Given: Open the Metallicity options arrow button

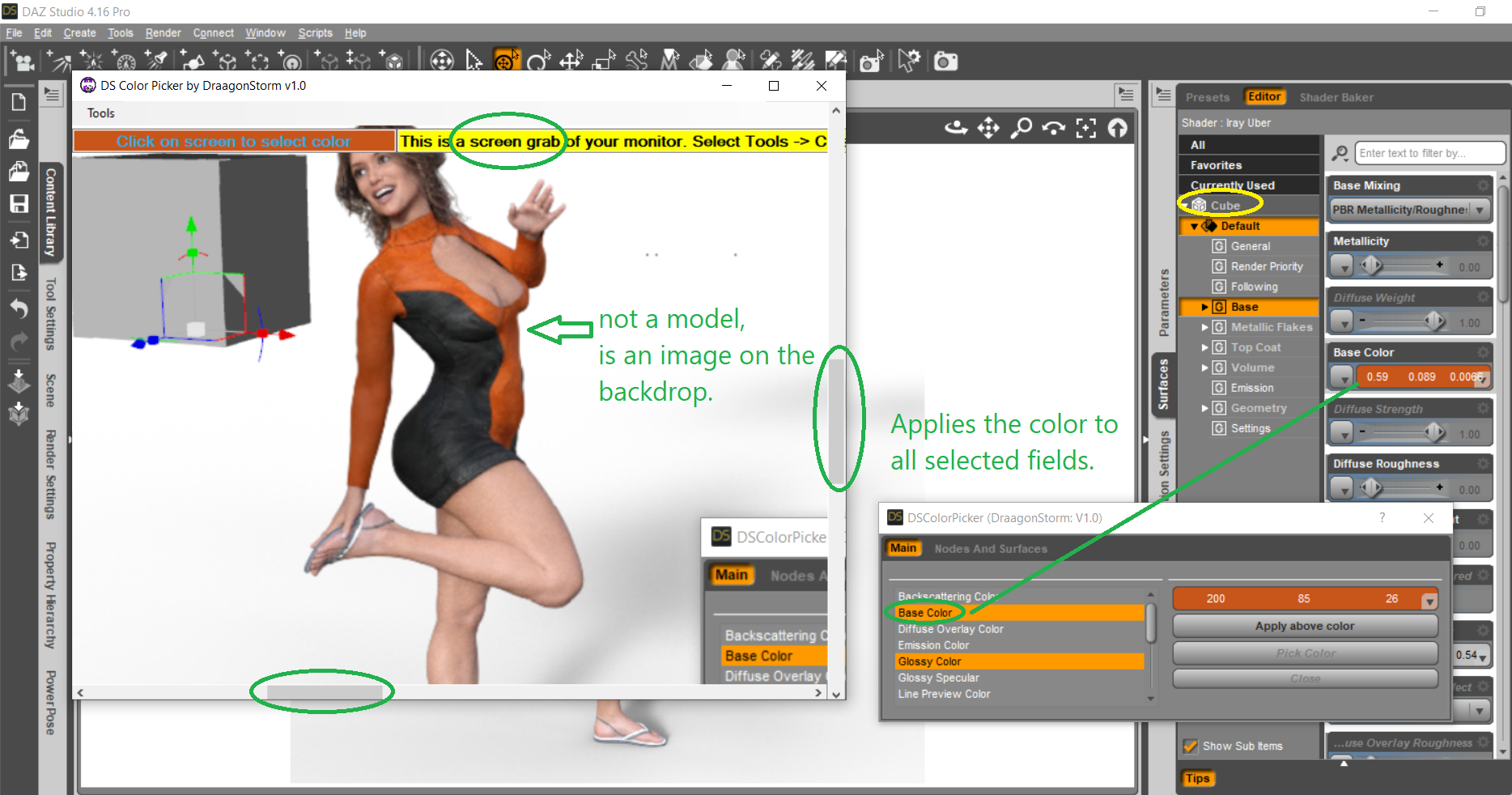Looking at the screenshot, I should click(x=1341, y=266).
